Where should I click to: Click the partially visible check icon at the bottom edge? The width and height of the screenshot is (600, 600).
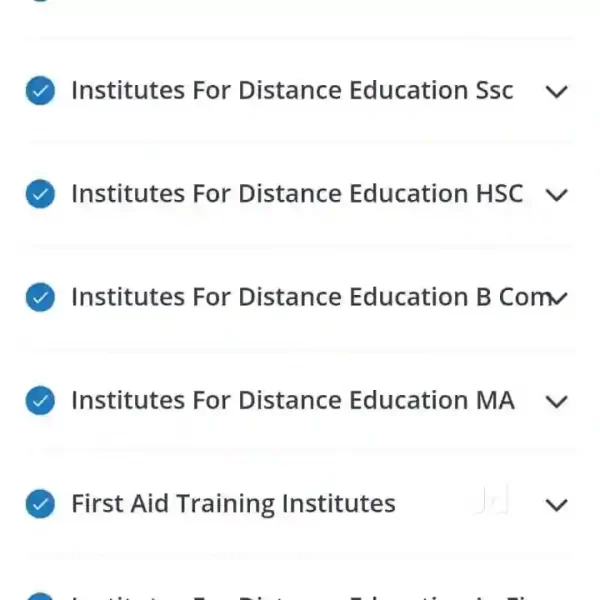tap(40, 596)
